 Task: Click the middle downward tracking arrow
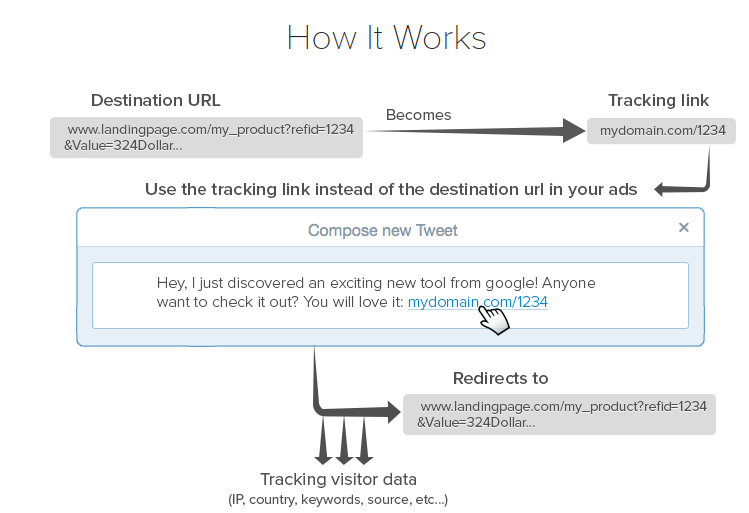point(344,441)
